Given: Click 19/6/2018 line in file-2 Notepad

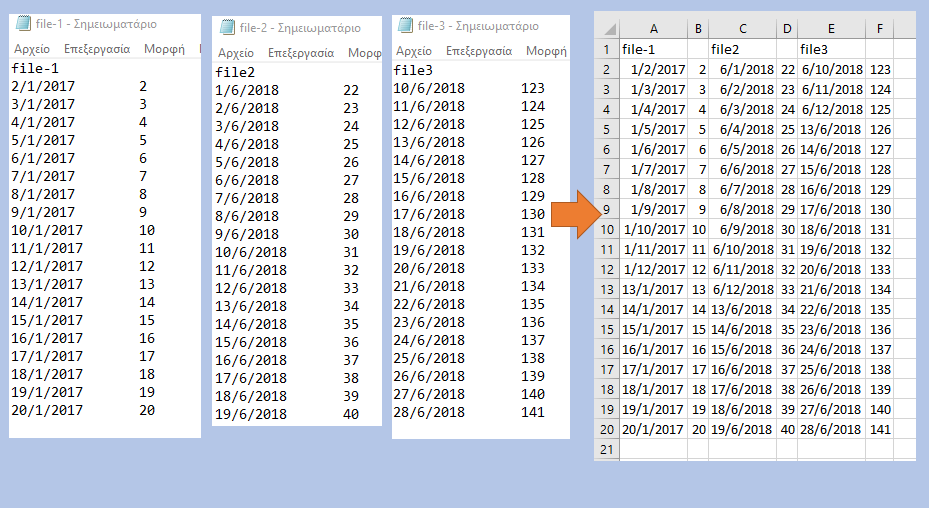Looking at the screenshot, I should [251, 414].
